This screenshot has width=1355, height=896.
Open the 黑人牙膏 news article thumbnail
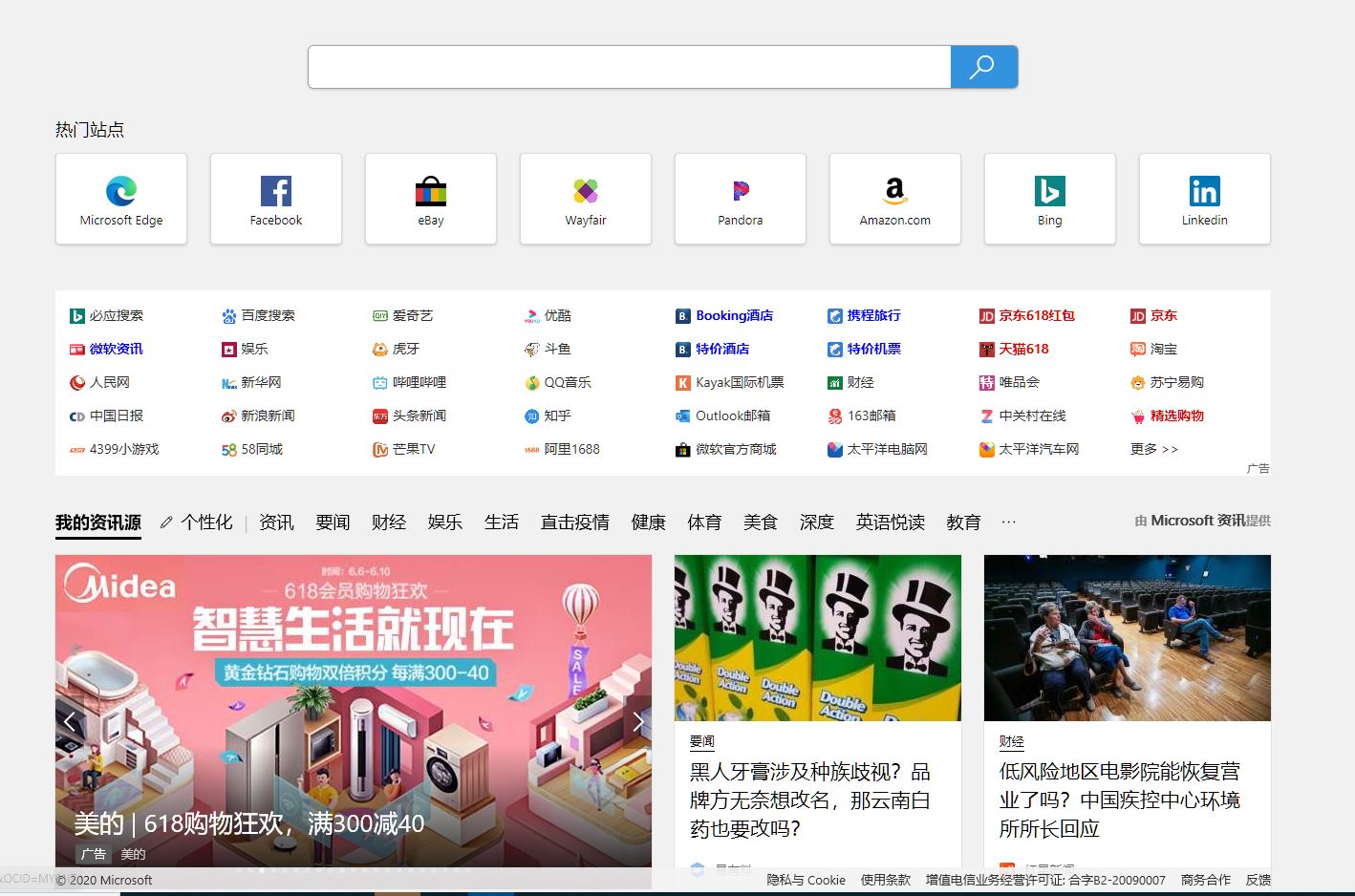click(x=818, y=638)
